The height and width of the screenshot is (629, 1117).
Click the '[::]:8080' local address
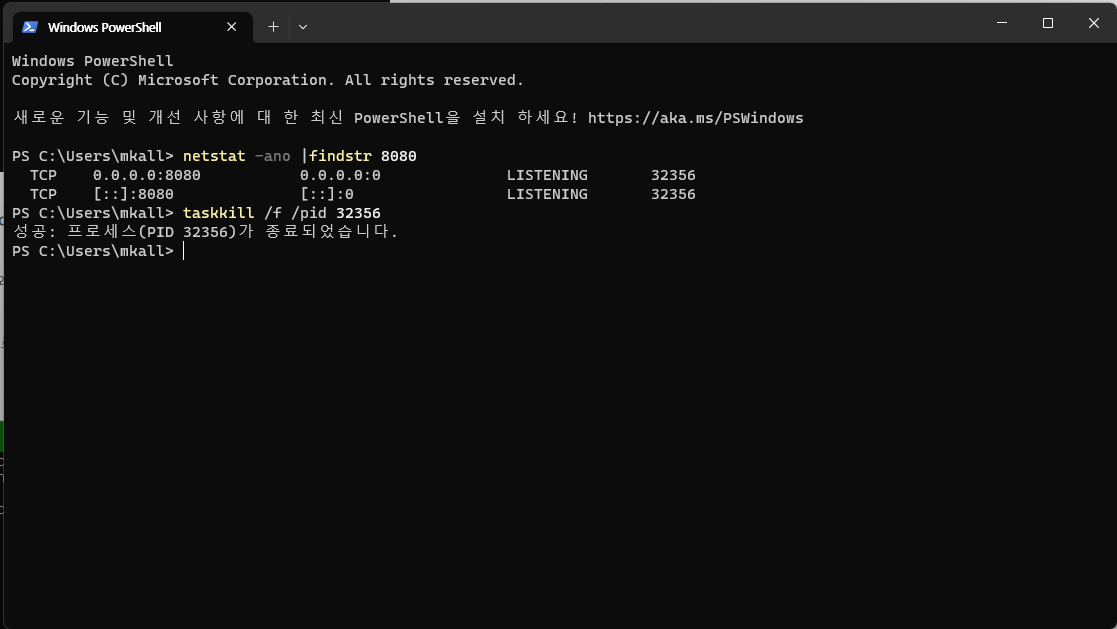click(x=133, y=194)
